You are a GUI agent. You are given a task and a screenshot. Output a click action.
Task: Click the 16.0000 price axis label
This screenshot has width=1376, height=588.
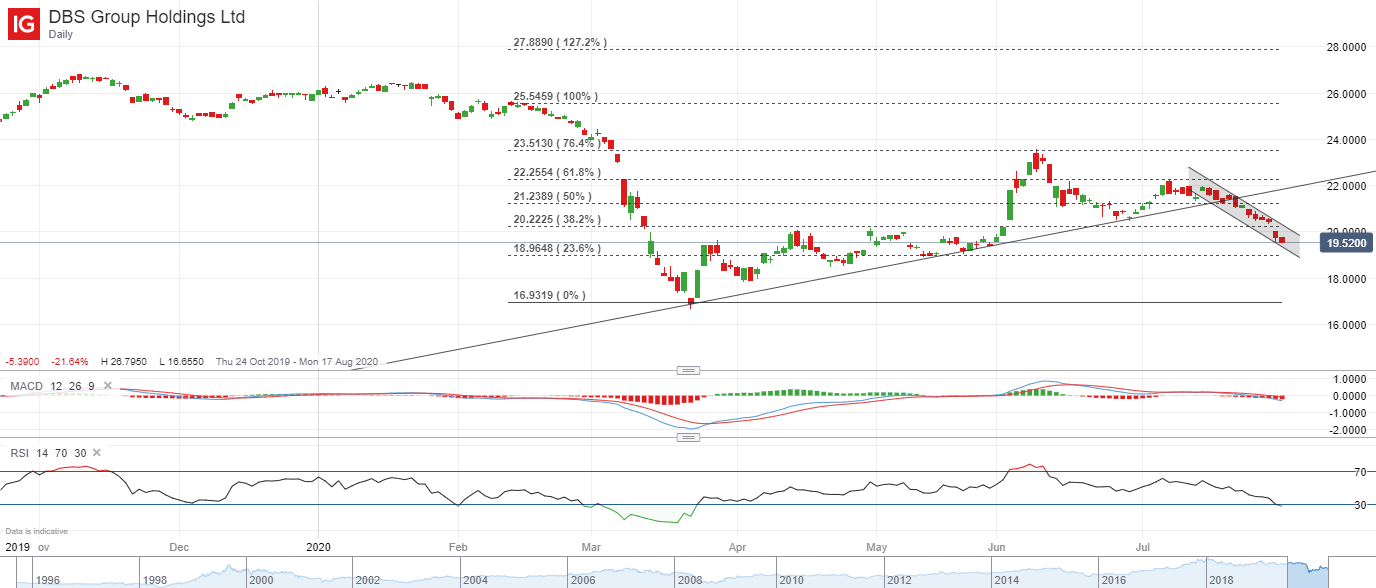point(1347,325)
